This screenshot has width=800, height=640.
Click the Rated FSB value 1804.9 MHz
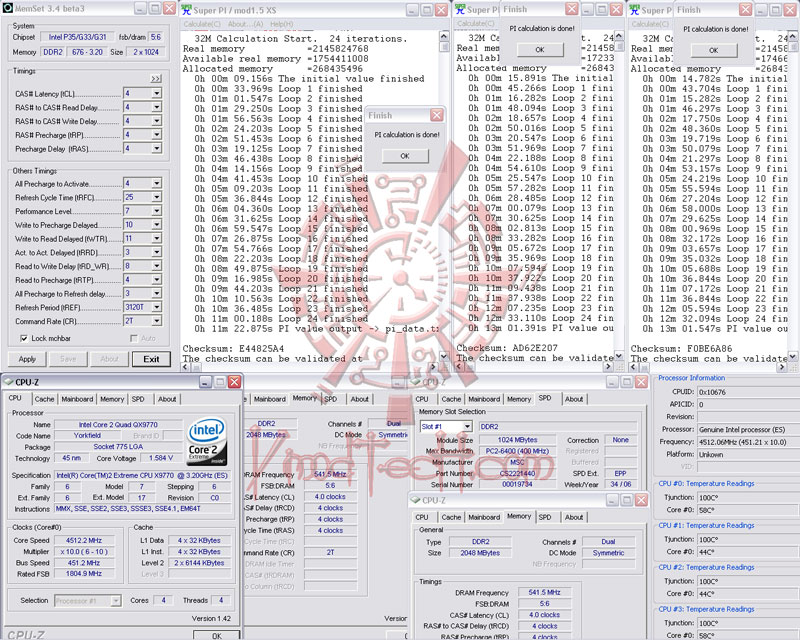84,574
